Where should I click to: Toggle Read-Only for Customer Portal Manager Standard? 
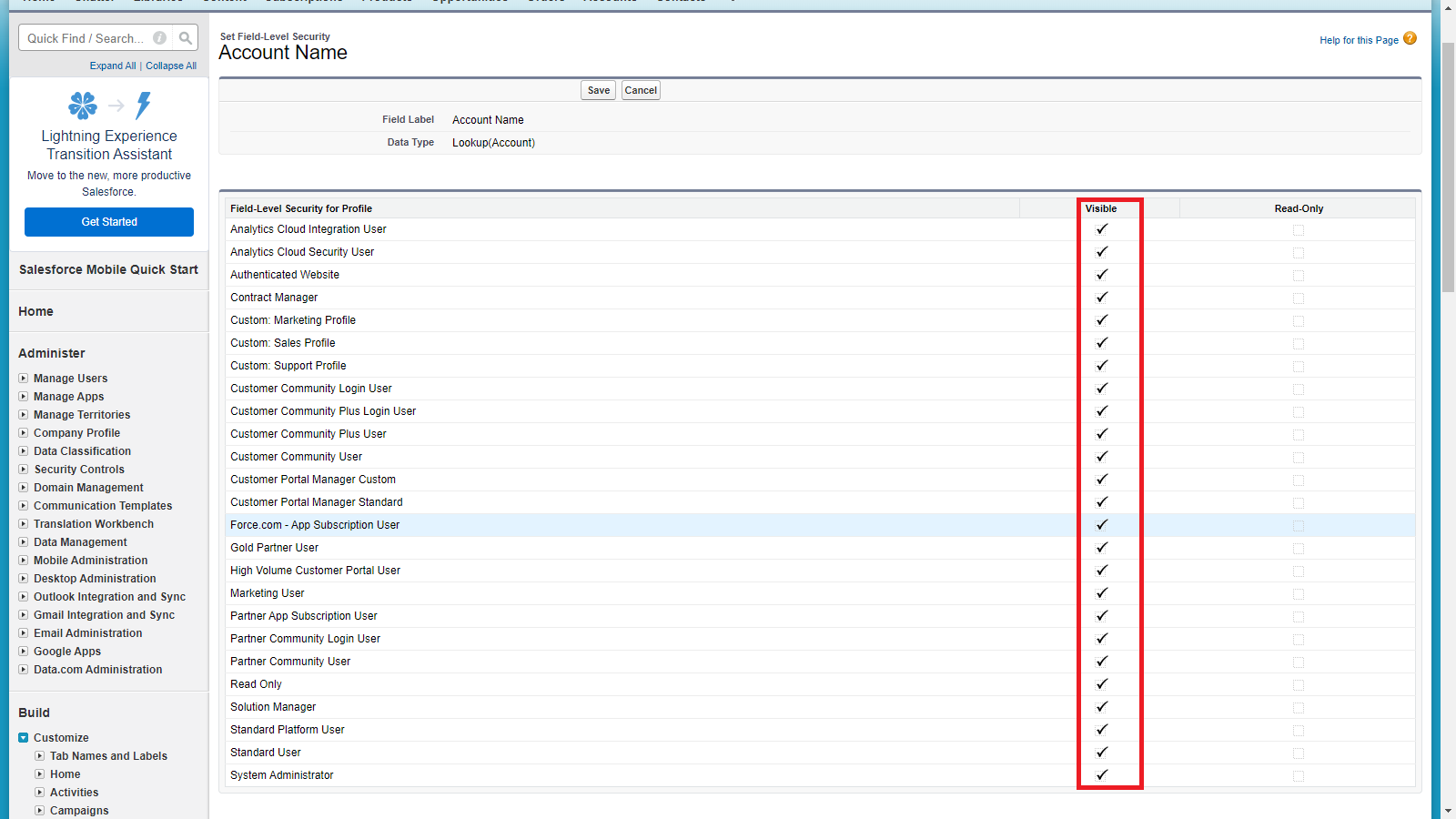(1299, 503)
